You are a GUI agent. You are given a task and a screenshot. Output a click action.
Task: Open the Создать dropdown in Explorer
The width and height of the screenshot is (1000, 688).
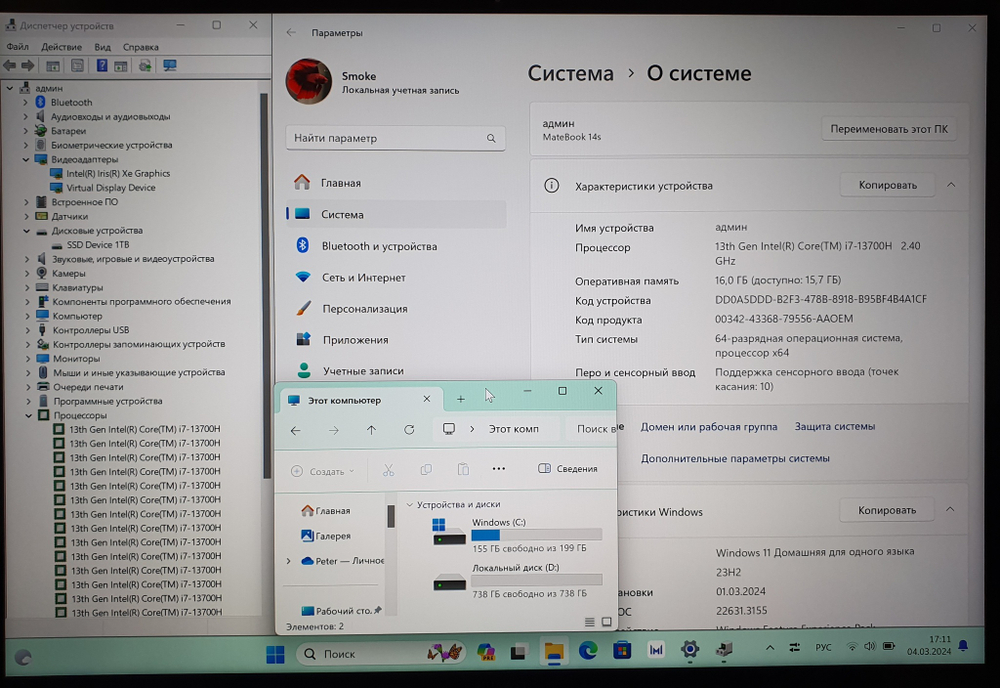323,470
